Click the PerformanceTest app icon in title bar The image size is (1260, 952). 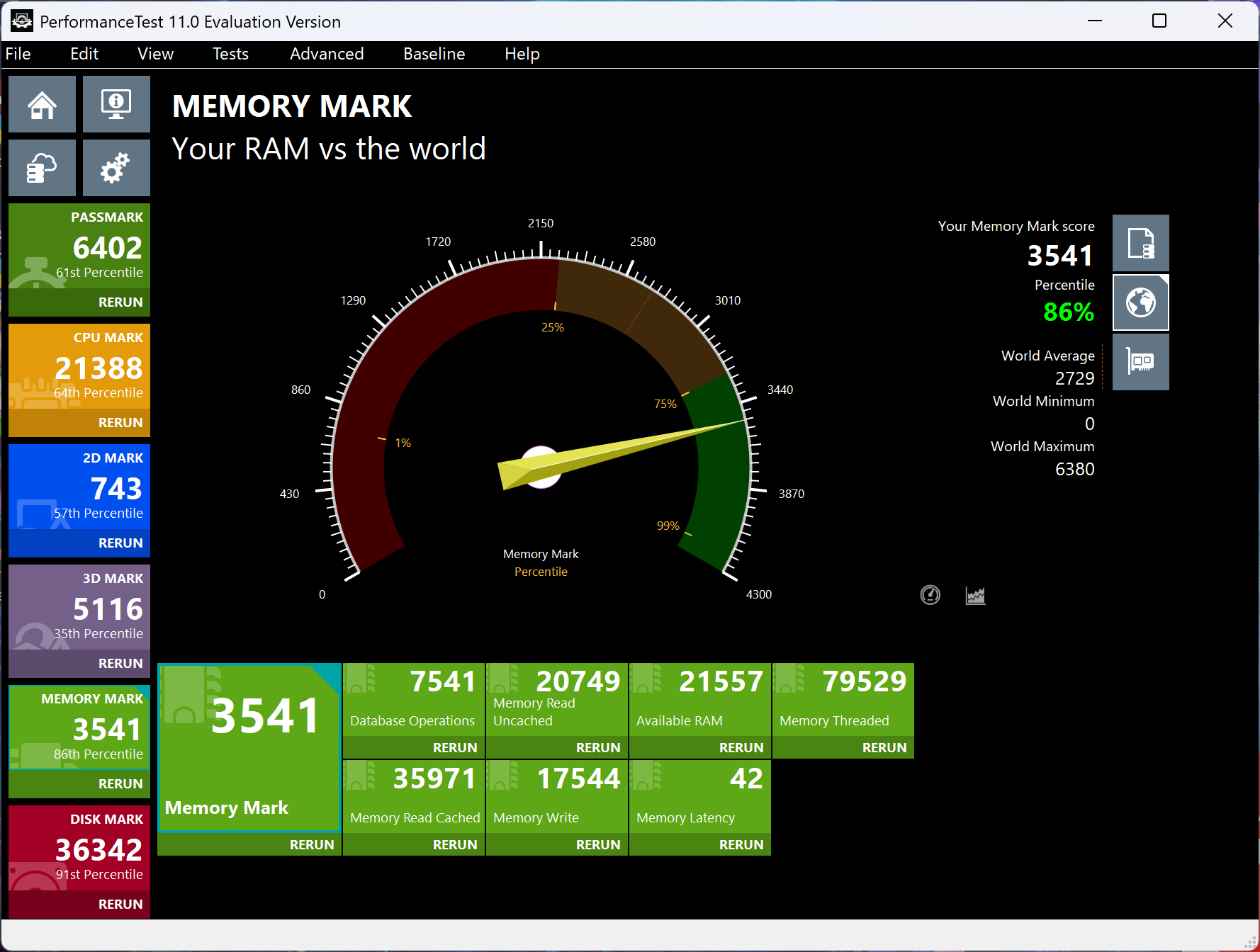22,21
